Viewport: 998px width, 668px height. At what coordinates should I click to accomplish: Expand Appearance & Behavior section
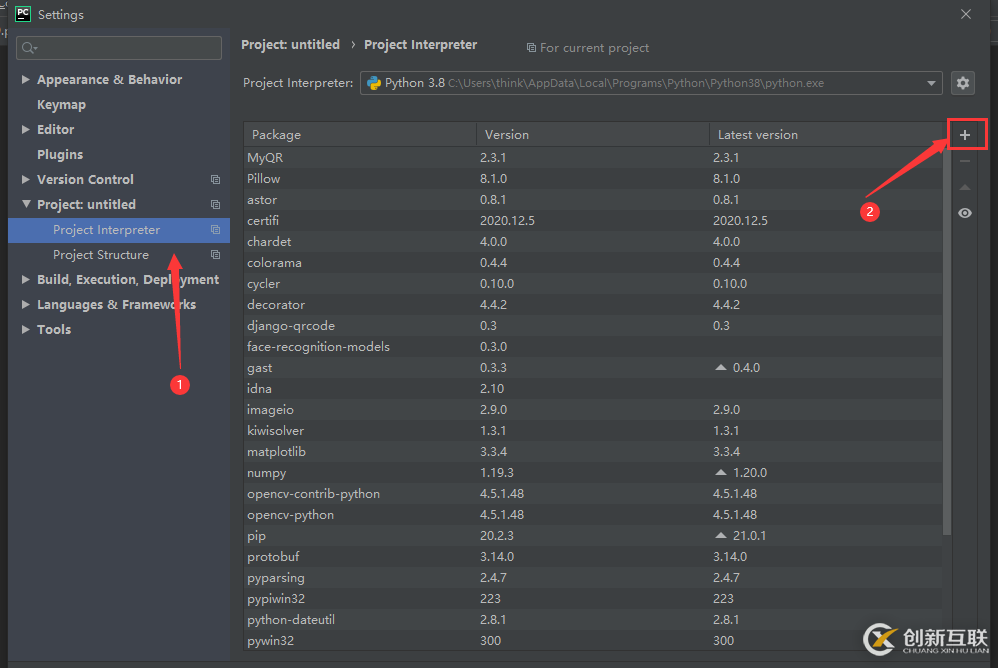point(26,80)
